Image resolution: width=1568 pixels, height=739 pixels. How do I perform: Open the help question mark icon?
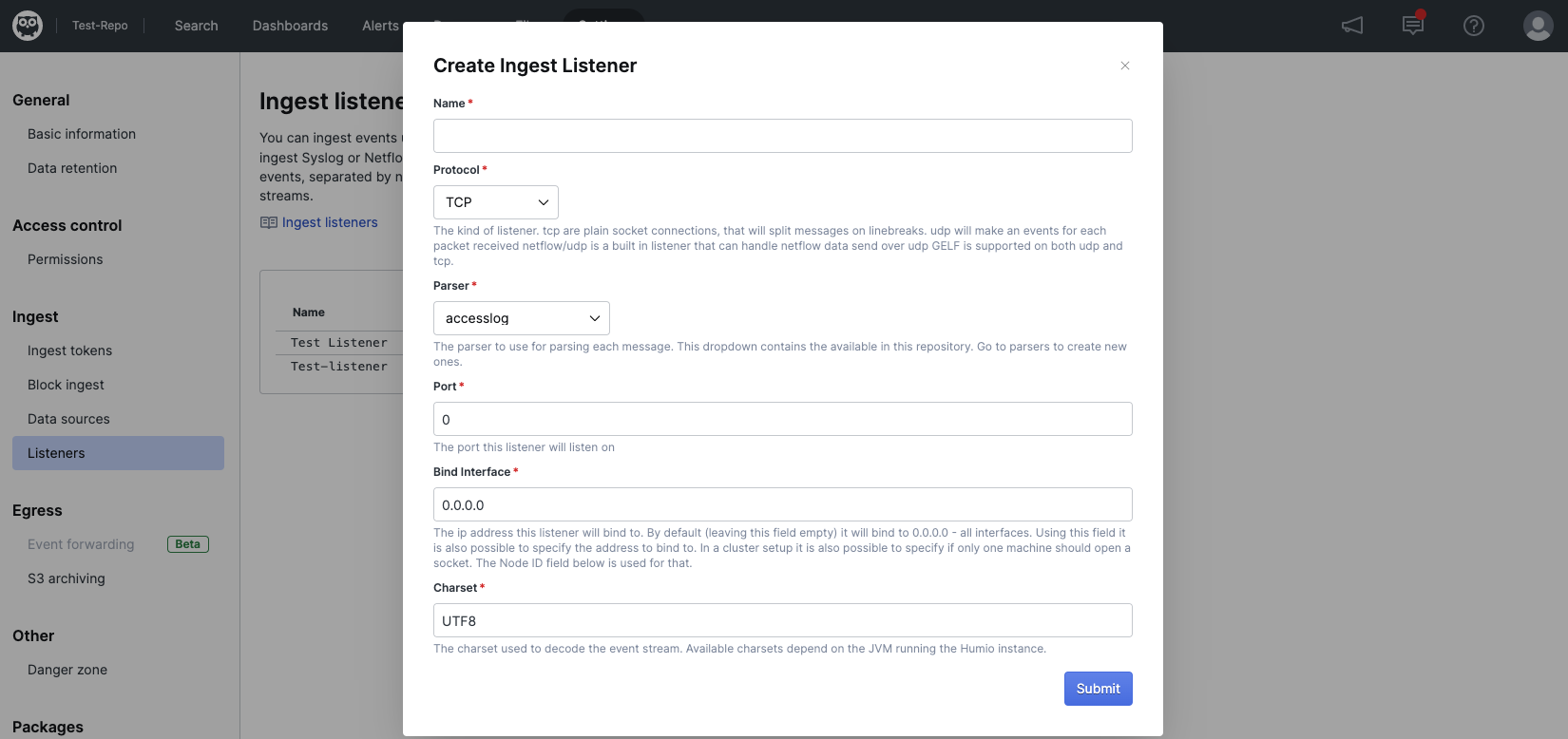coord(1474,26)
